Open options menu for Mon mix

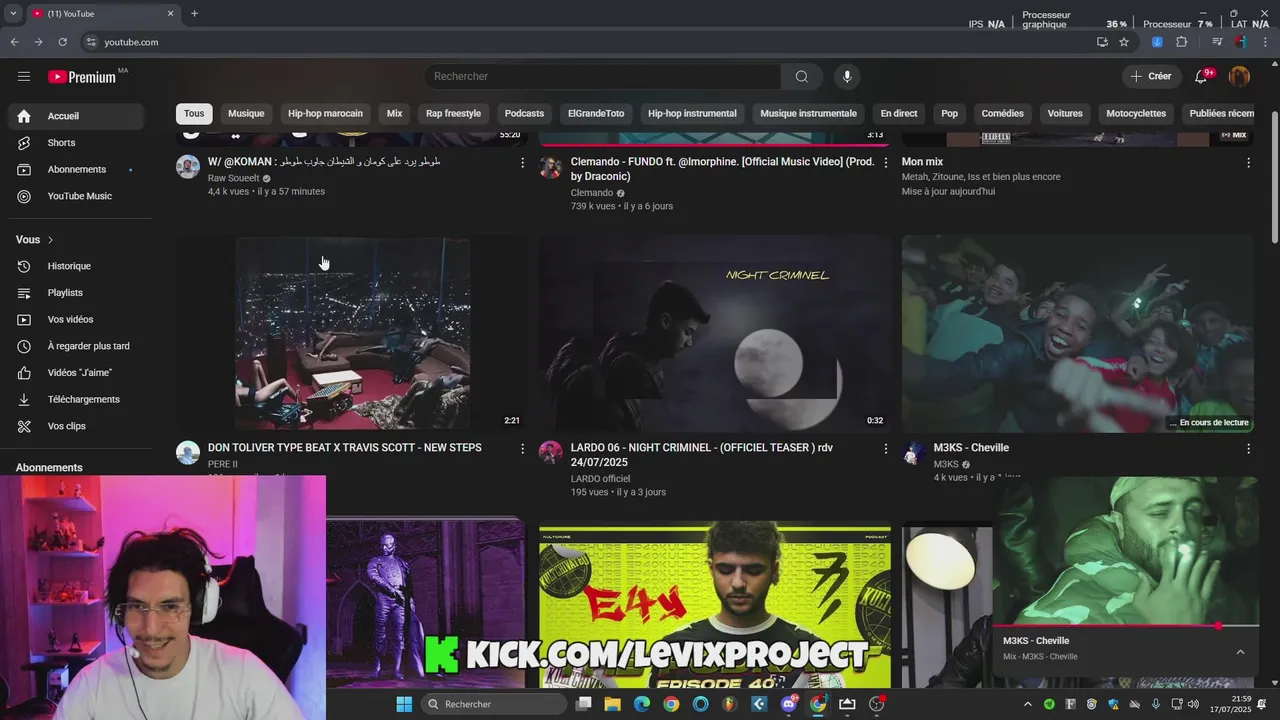coord(1248,162)
